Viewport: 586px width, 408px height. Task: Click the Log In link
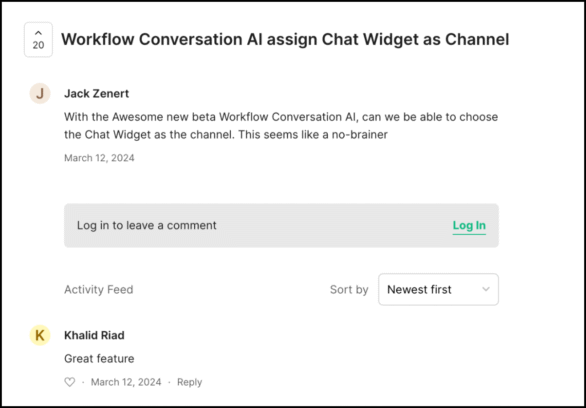pyautogui.click(x=469, y=225)
